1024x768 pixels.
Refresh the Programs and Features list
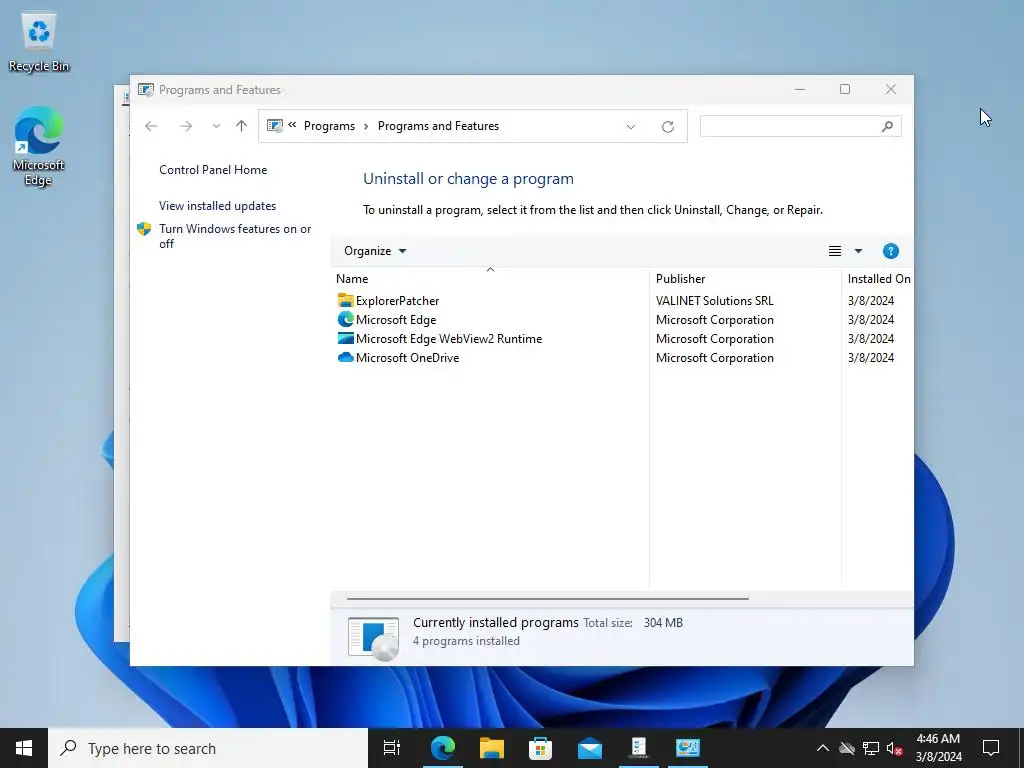[667, 127]
